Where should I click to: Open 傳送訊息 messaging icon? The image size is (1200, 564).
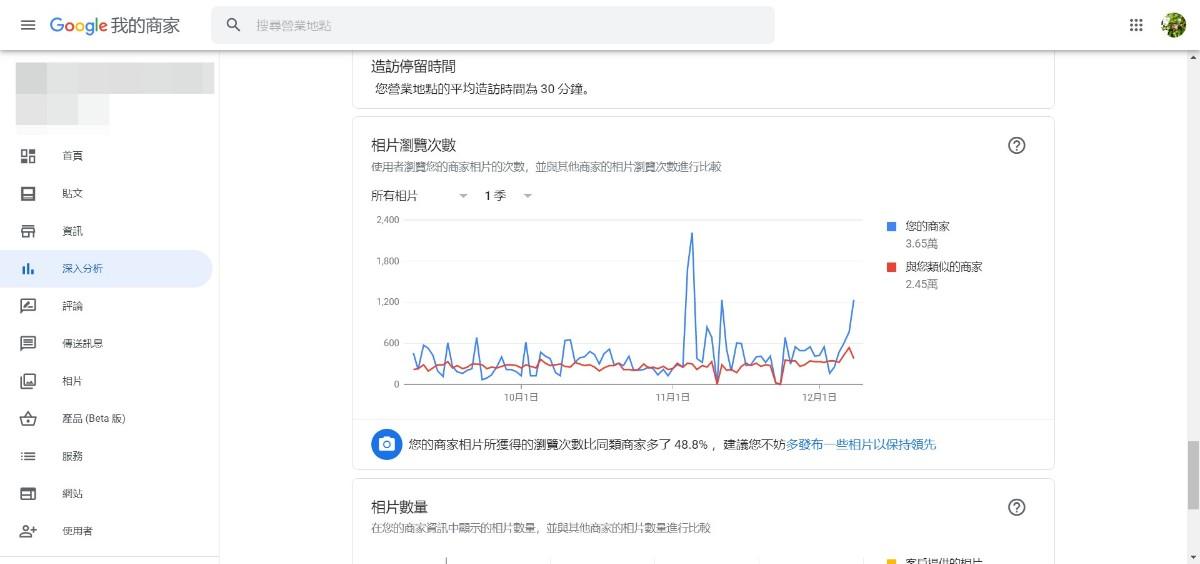click(28, 343)
